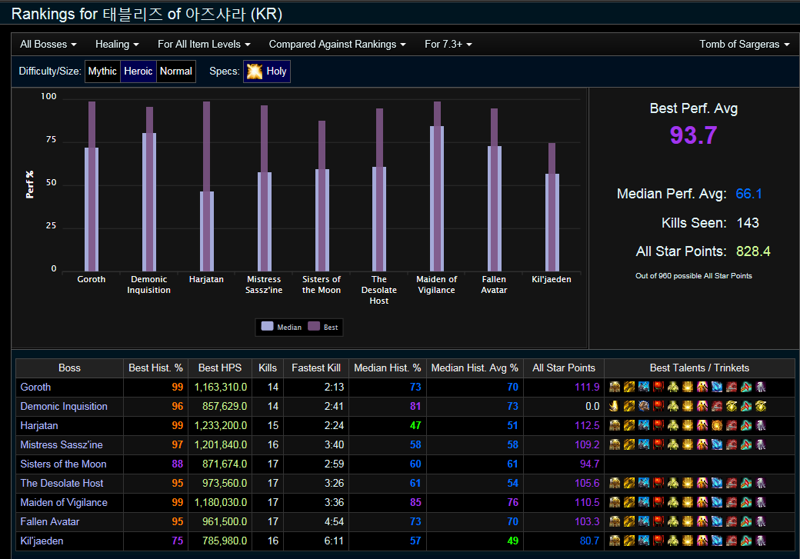Sort by the All Star Points column header
Screen dimensions: 800x559
pos(564,368)
